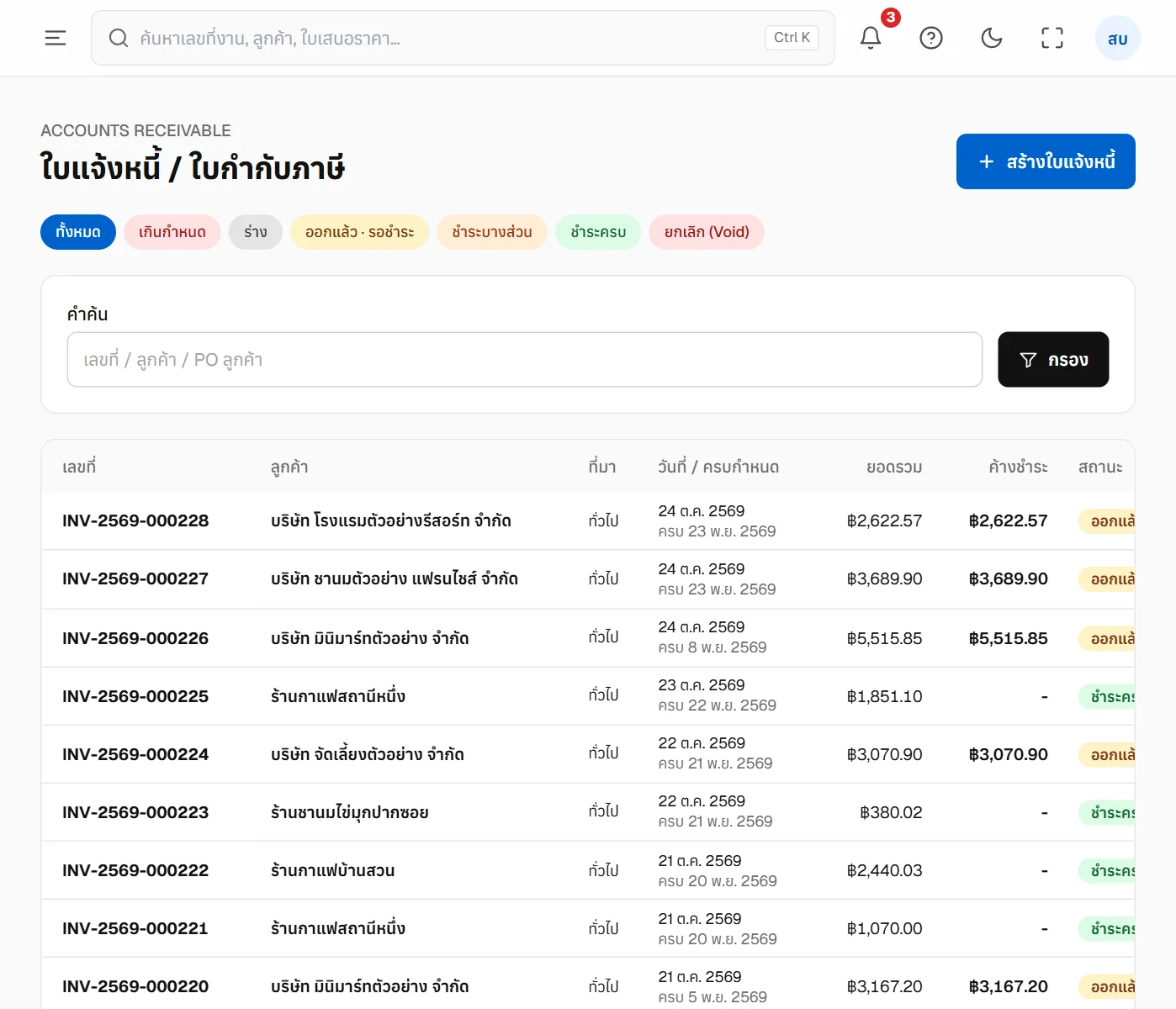Click customer บริษัท โรงแรมตัวอย่างรีสอร์ท จำกัด
This screenshot has height=1009, width=1176.
coord(391,520)
